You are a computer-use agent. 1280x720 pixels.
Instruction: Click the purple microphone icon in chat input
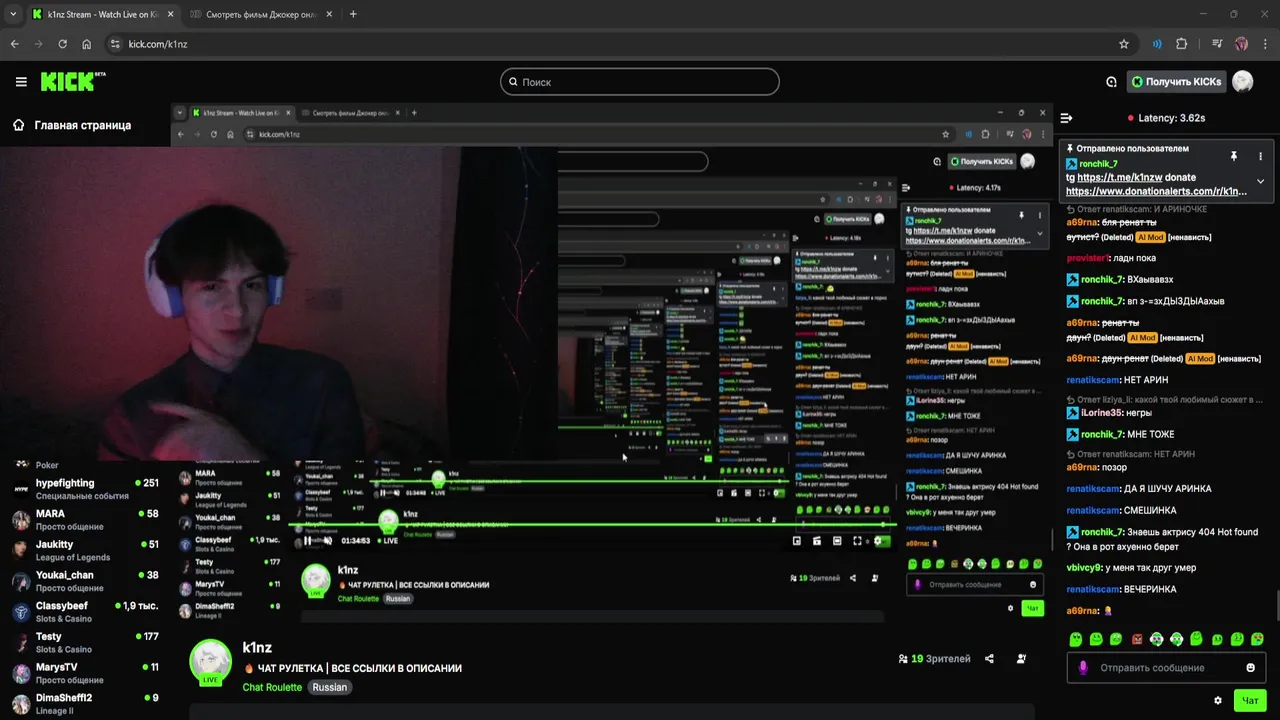[x=1083, y=668]
